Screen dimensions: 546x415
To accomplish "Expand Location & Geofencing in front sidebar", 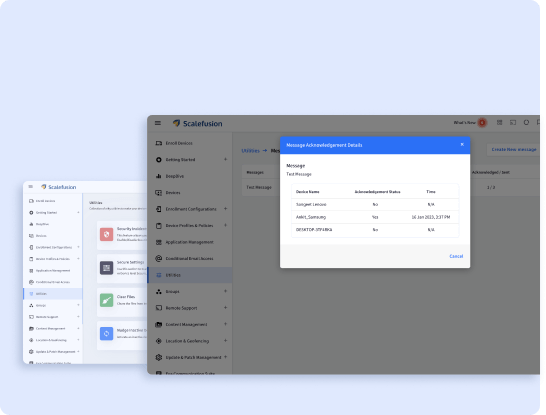I will (226, 340).
